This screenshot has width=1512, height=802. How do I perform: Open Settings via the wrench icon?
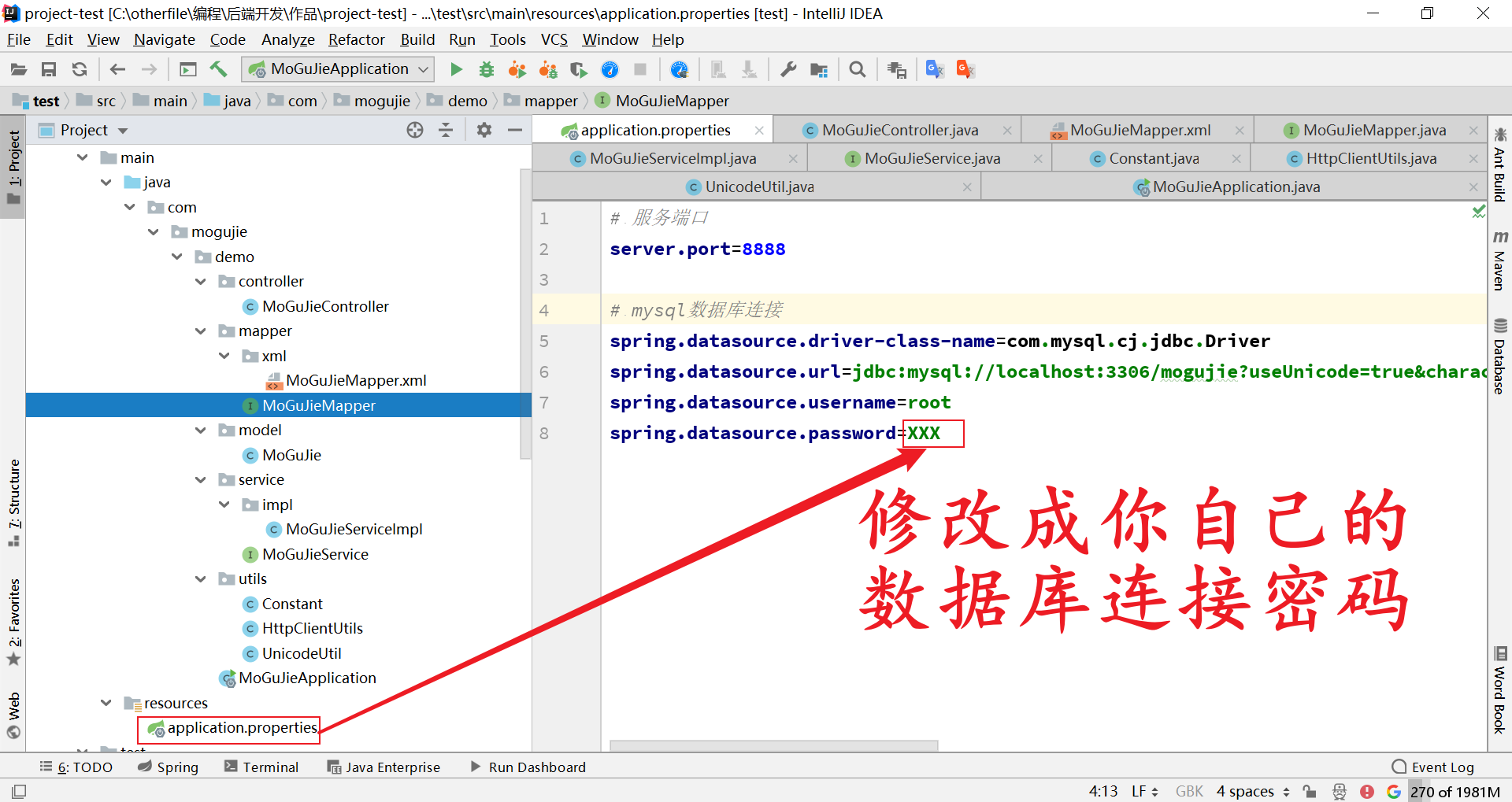tap(788, 69)
